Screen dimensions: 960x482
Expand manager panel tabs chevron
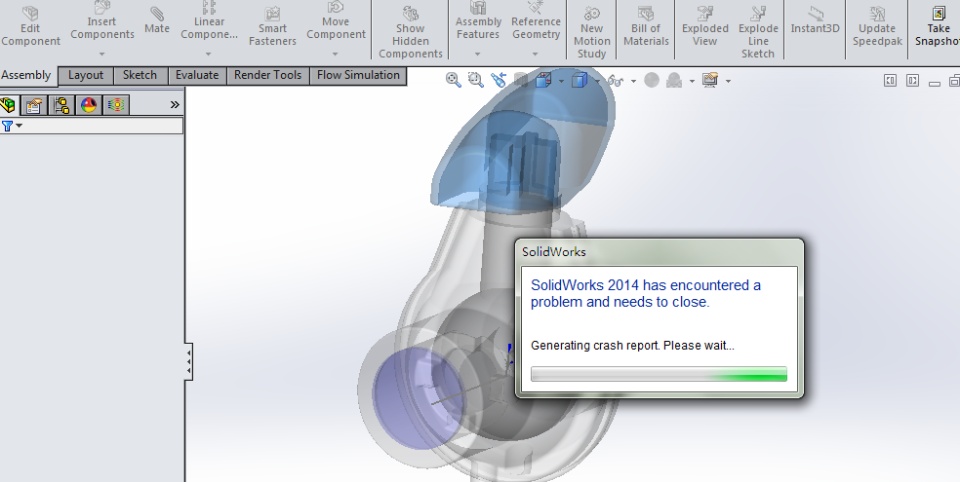tap(174, 105)
